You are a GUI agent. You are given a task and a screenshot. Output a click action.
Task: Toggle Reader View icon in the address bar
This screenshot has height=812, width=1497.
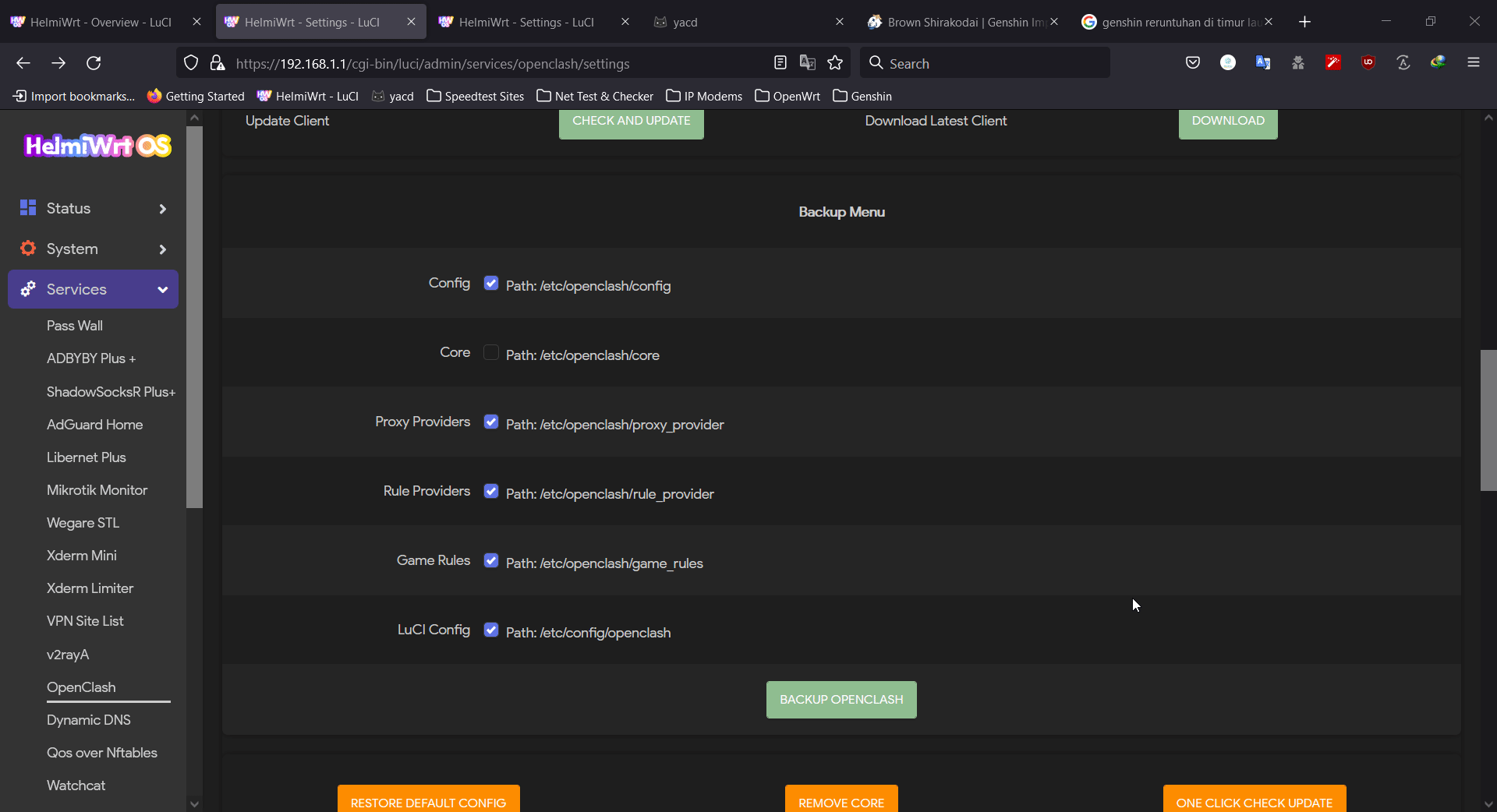(x=780, y=63)
